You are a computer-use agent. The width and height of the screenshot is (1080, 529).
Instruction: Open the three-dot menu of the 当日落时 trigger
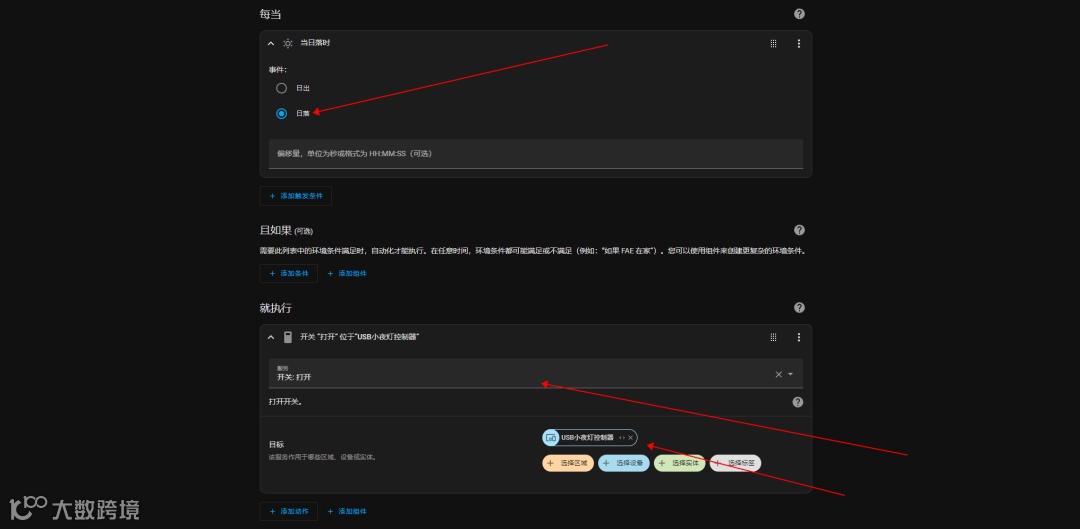point(799,43)
